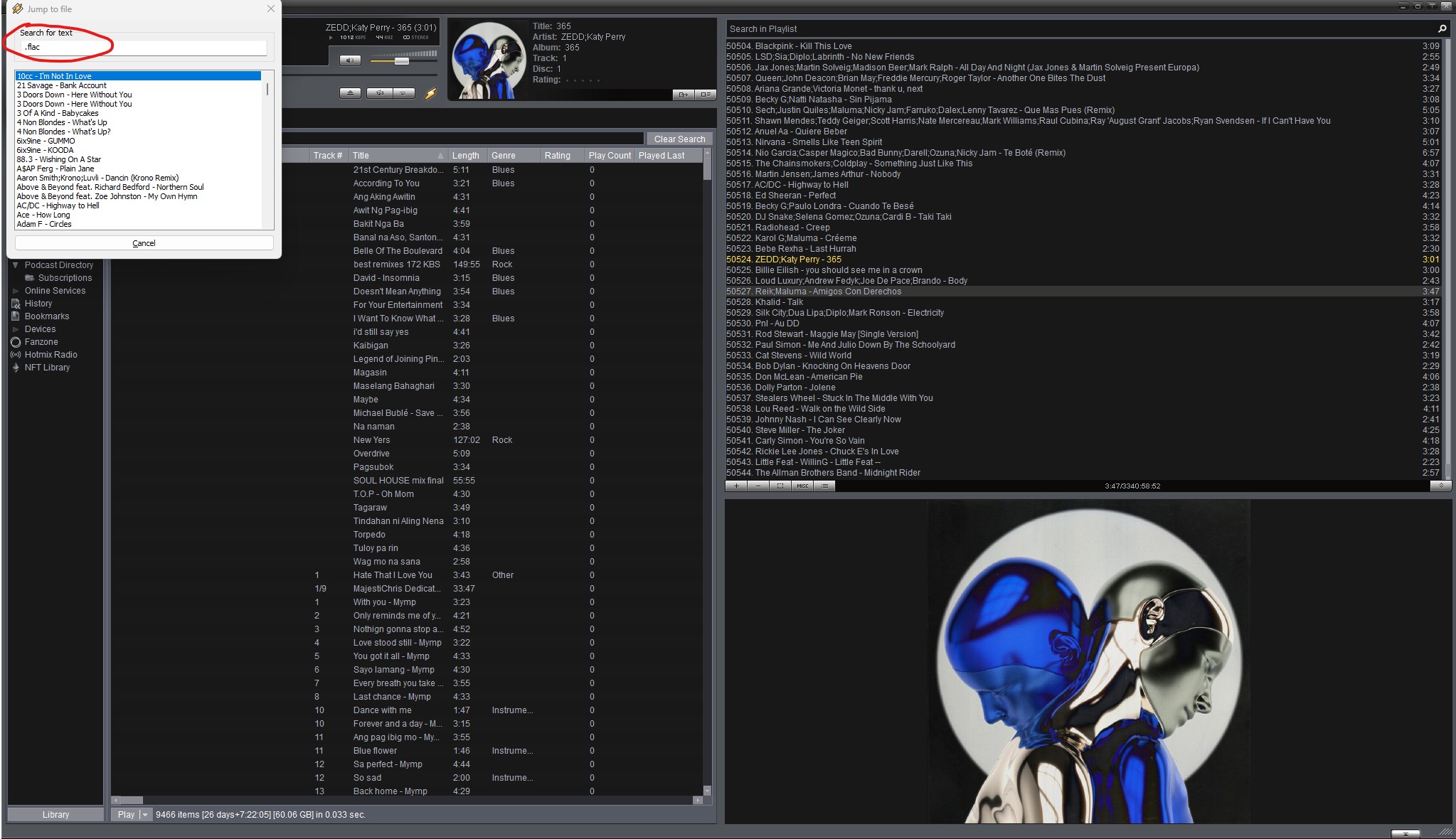Image resolution: width=1456 pixels, height=839 pixels.
Task: Toggle shuffle playback mode
Action: [x=380, y=93]
